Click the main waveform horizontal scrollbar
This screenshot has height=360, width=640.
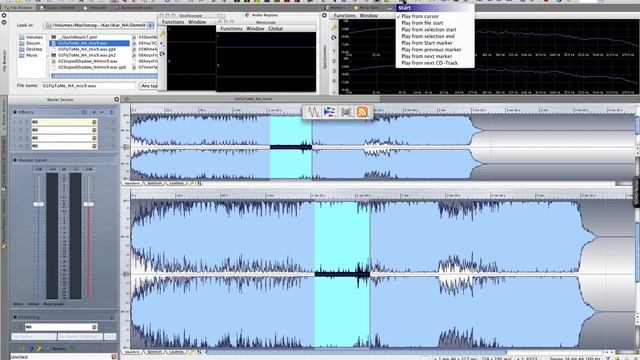pos(356,352)
